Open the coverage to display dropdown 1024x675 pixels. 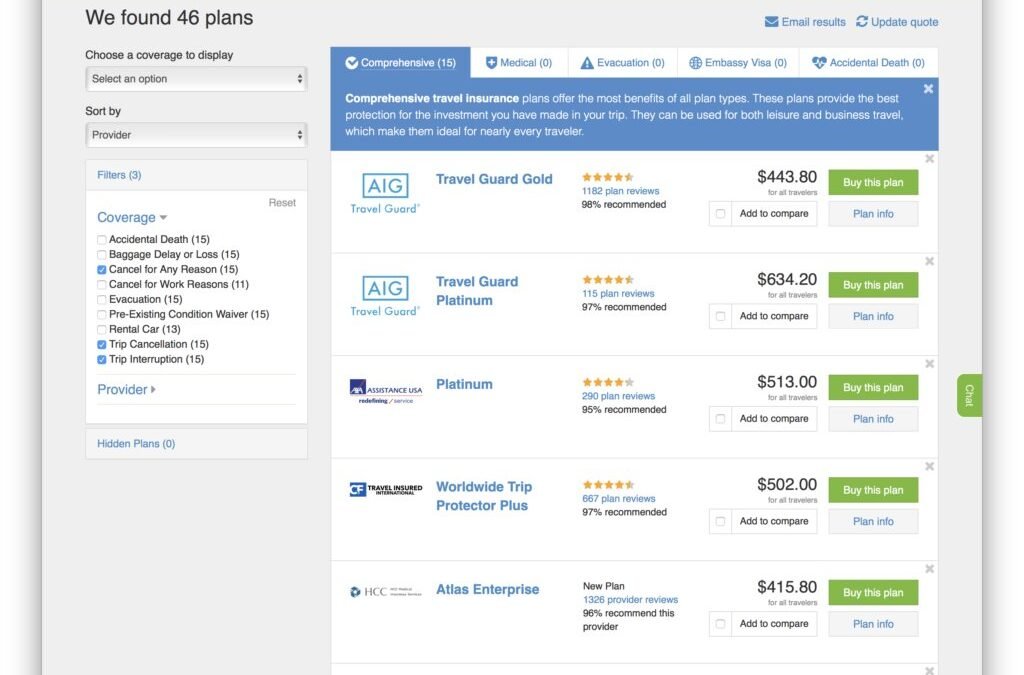point(196,79)
